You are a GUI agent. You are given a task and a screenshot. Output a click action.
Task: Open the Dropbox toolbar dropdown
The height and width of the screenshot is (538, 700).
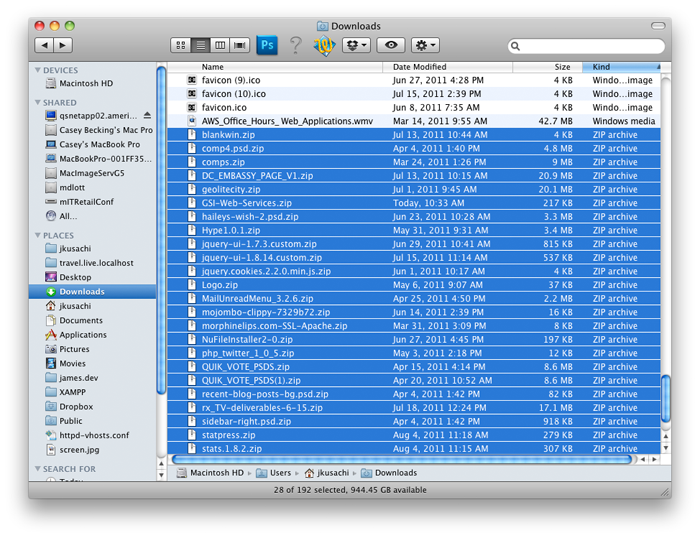356,45
